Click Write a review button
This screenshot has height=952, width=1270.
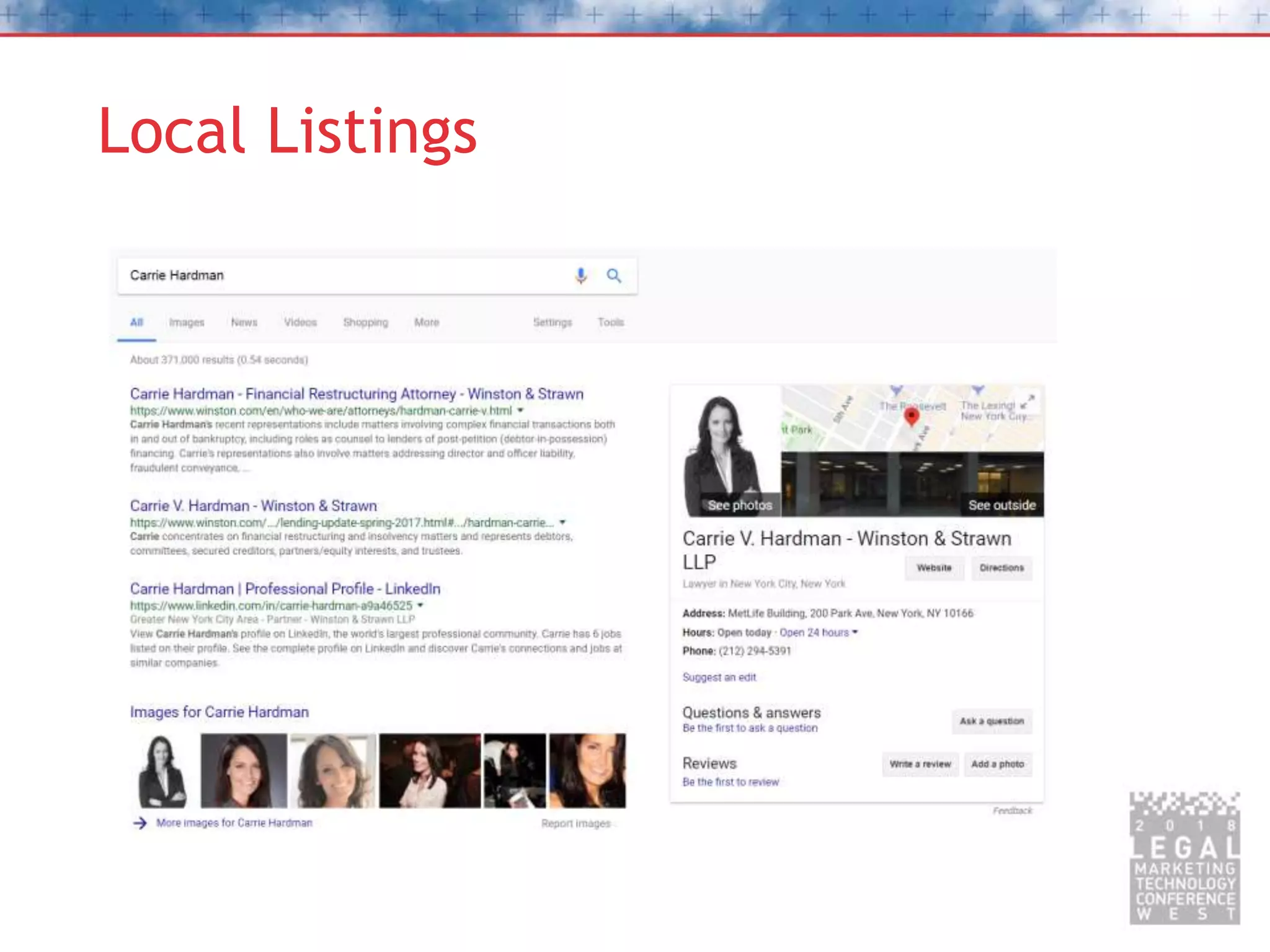920,764
